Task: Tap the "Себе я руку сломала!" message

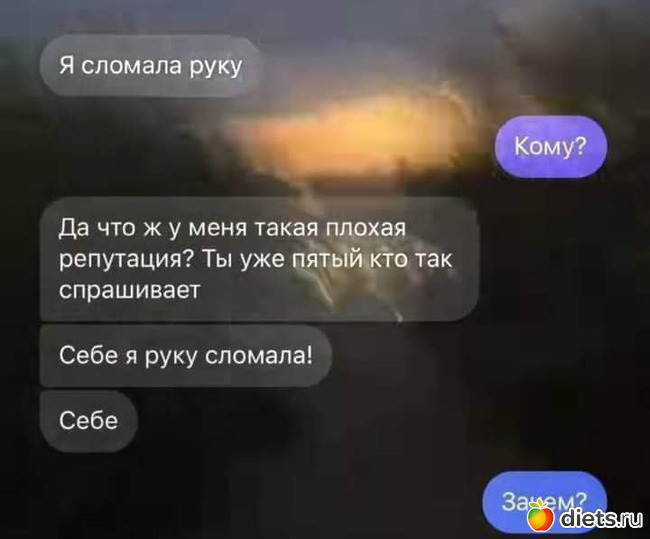Action: pyautogui.click(x=186, y=355)
